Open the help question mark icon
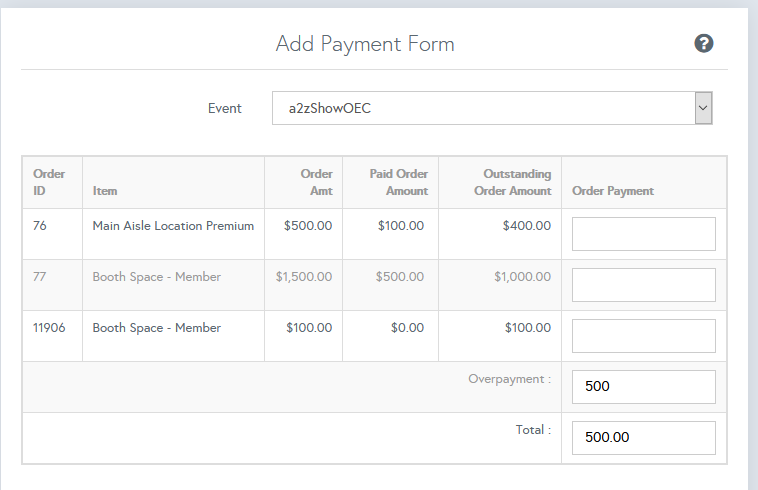 tap(704, 43)
